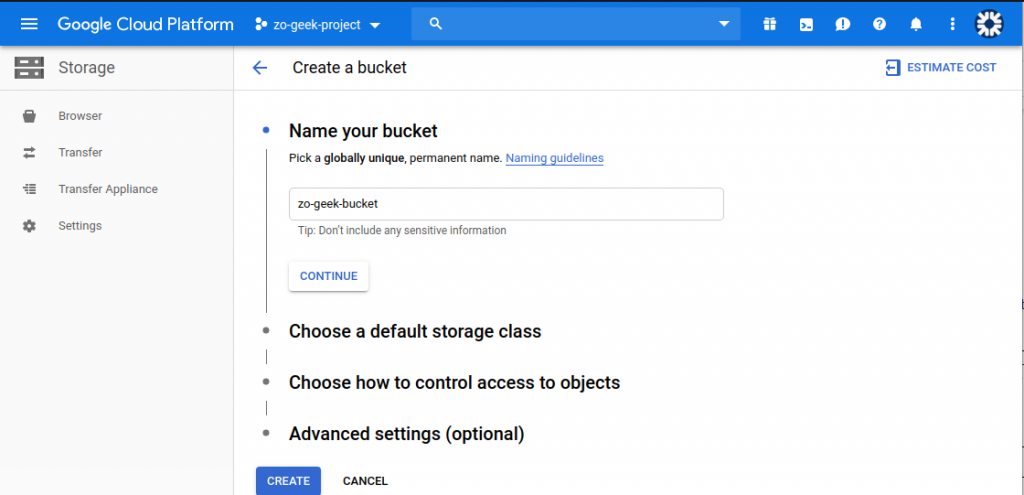Open the send feedback icon
The width and height of the screenshot is (1024, 495).
842,24
